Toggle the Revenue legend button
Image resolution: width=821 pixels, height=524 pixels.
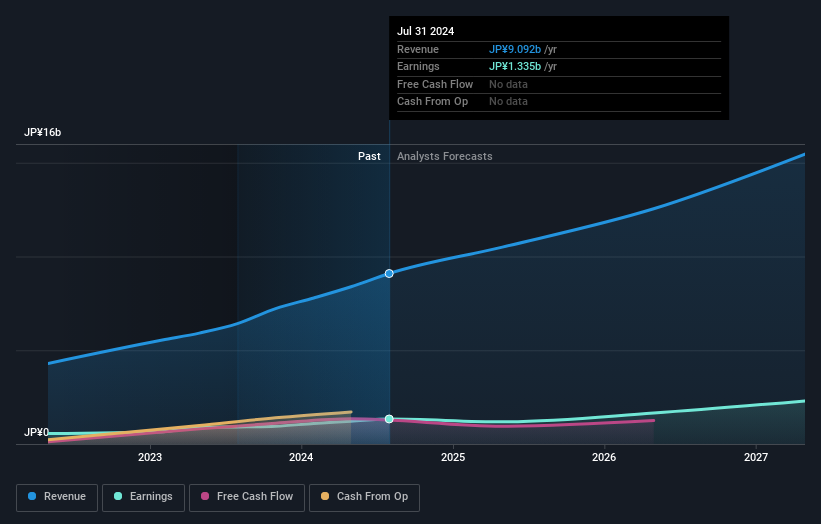click(x=57, y=497)
